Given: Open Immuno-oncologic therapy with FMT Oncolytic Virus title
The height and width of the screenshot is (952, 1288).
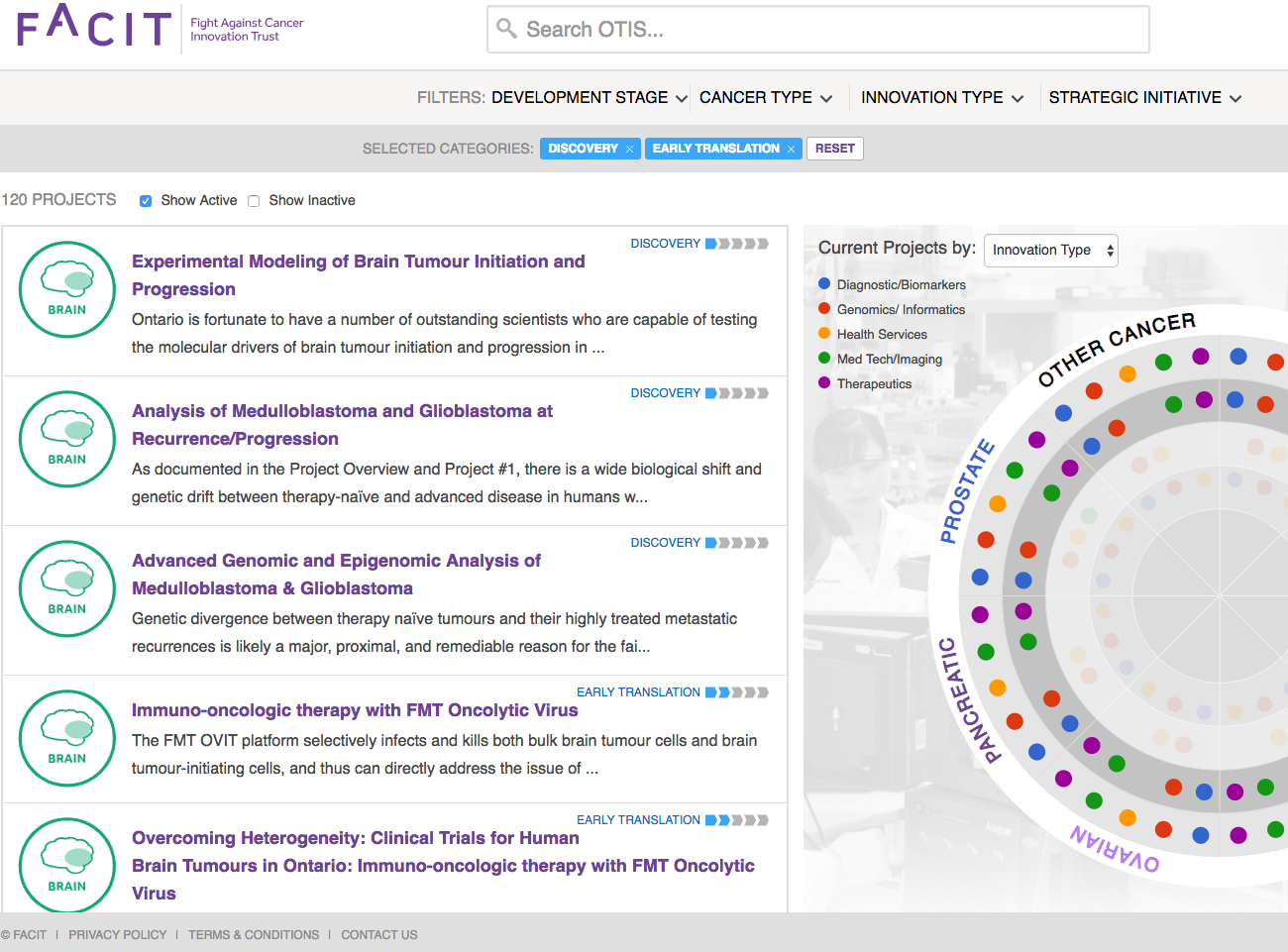Looking at the screenshot, I should (355, 710).
